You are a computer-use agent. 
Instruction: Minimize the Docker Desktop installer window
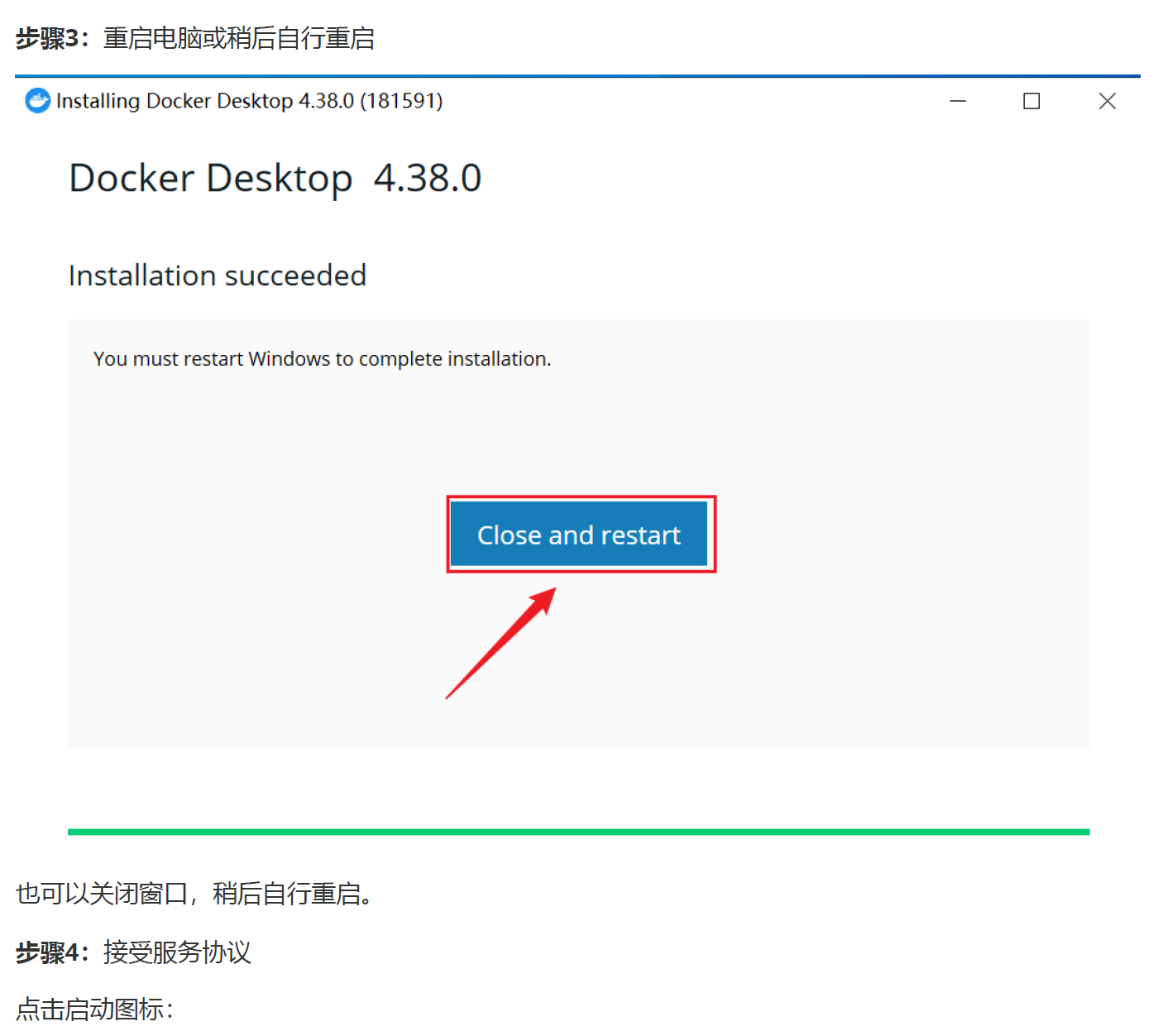pyautogui.click(x=958, y=101)
